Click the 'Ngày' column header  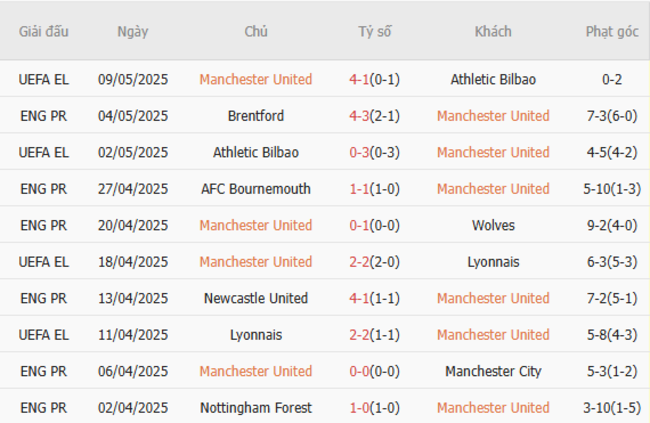pos(132,31)
